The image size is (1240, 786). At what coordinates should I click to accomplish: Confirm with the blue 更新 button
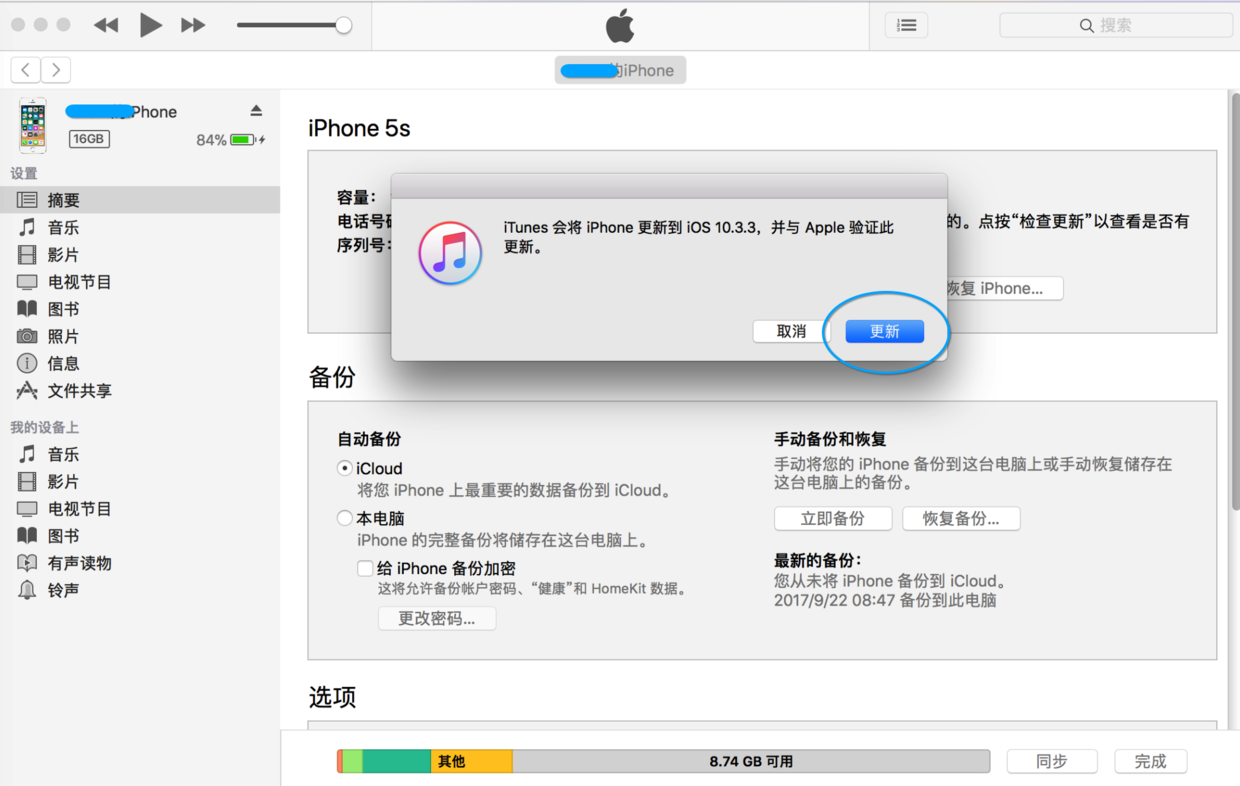click(884, 331)
